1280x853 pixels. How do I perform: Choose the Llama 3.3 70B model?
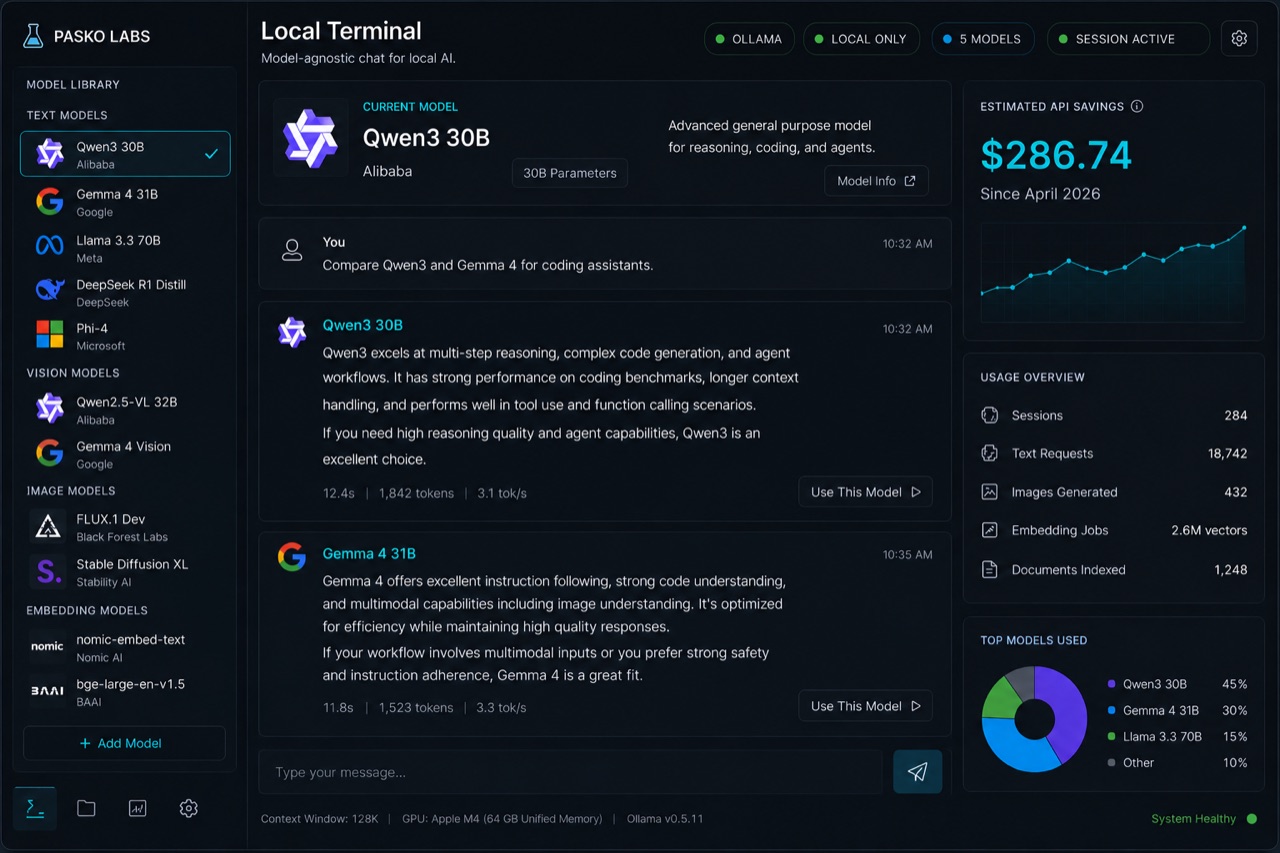coord(125,248)
